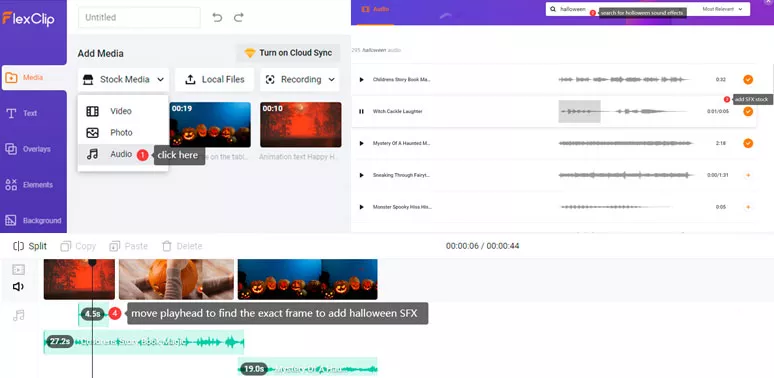This screenshot has width=774, height=378.
Task: Click the video track icon
Action: pos(18,269)
